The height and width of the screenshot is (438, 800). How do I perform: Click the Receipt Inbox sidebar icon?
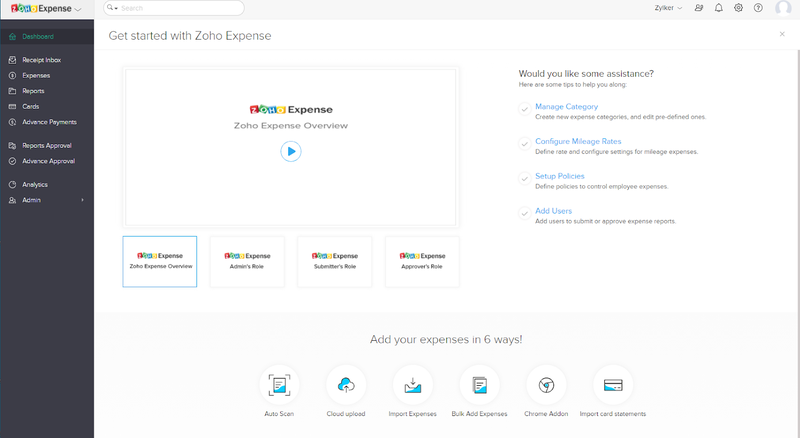point(12,60)
